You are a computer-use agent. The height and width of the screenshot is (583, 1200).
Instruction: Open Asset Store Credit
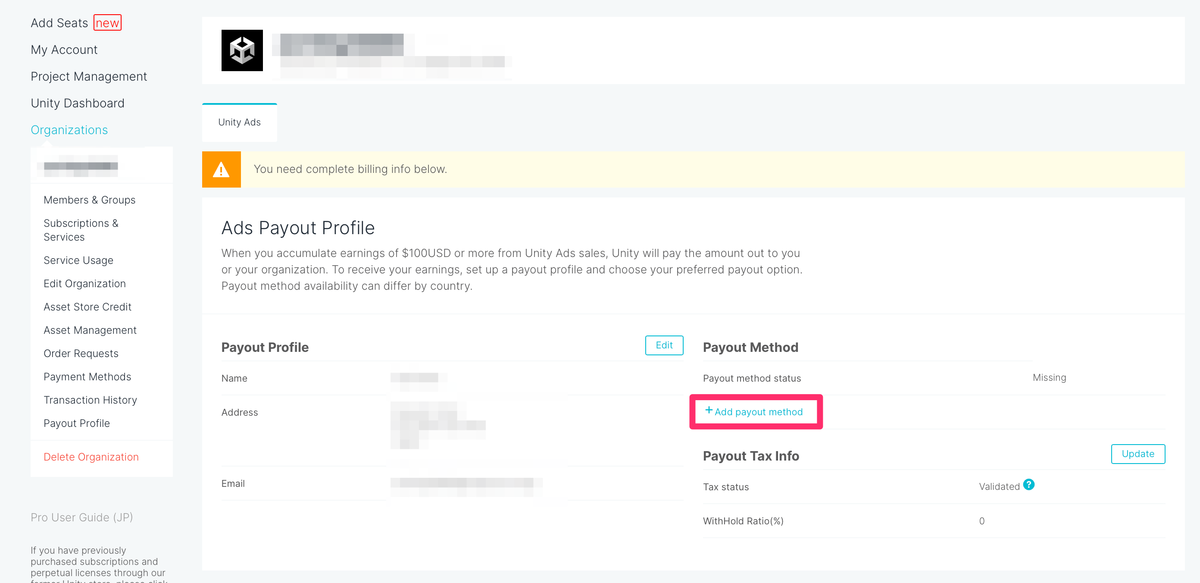point(88,307)
